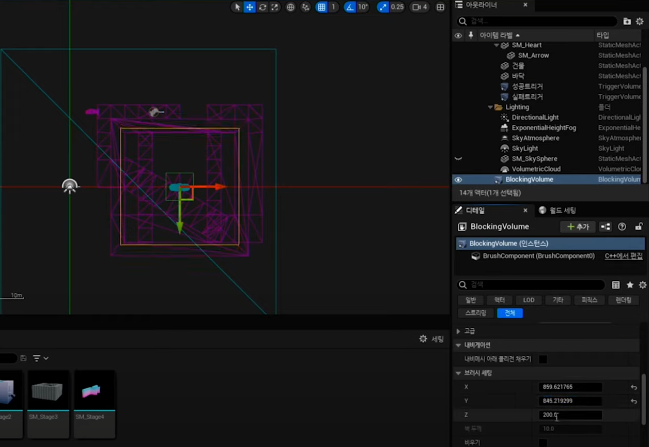Click the Outliner settings gear icon
649x447 pixels.
[x=640, y=20]
